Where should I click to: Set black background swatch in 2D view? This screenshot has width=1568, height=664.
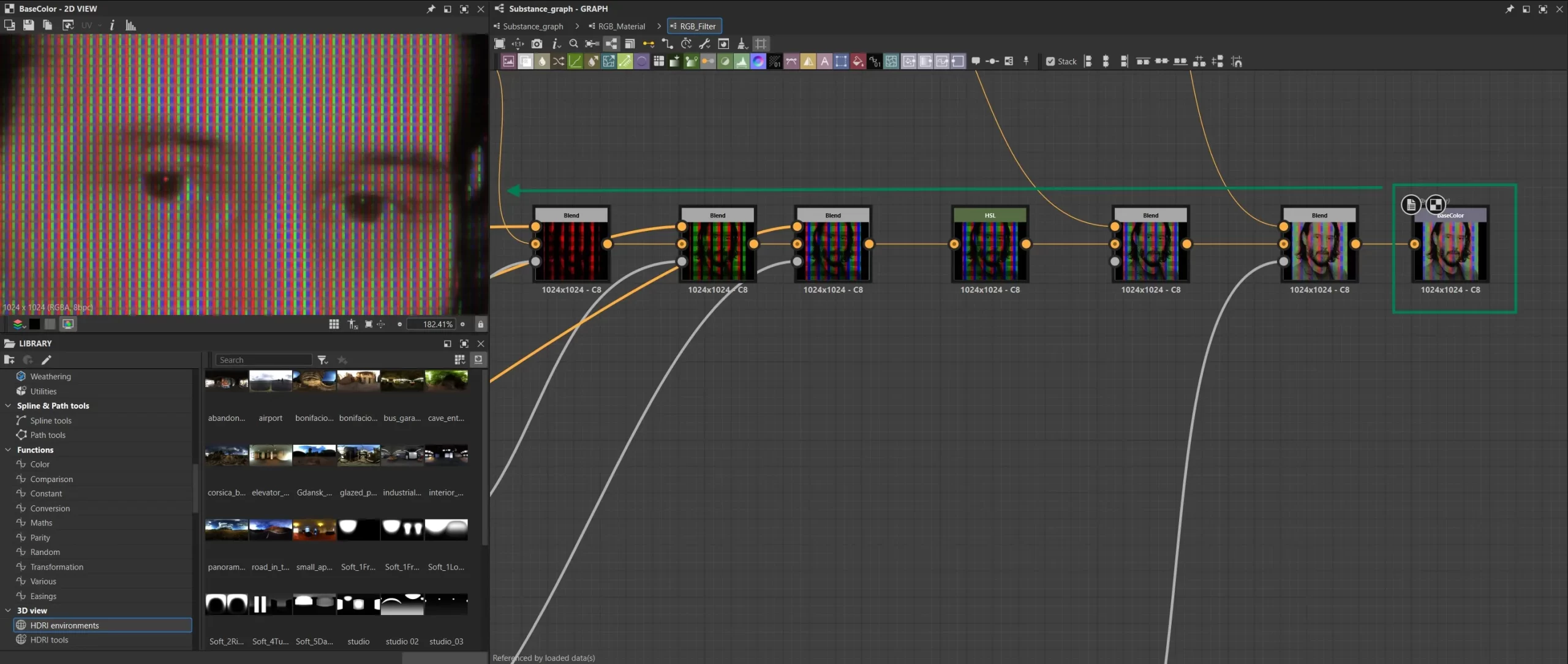point(35,324)
